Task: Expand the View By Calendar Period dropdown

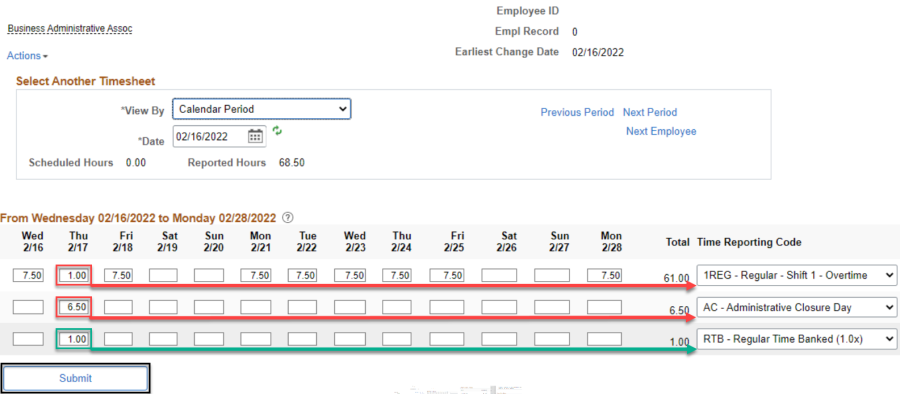Action: pyautogui.click(x=262, y=109)
